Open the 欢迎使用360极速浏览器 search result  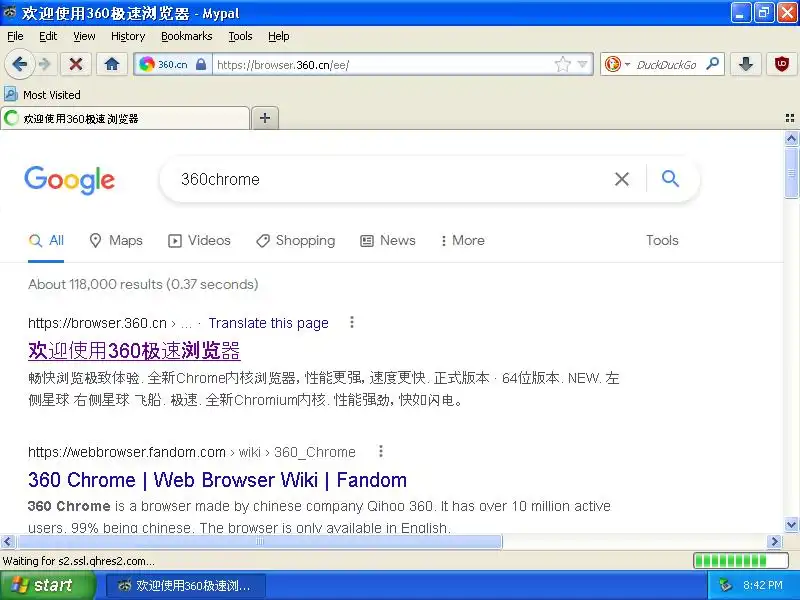(x=134, y=351)
